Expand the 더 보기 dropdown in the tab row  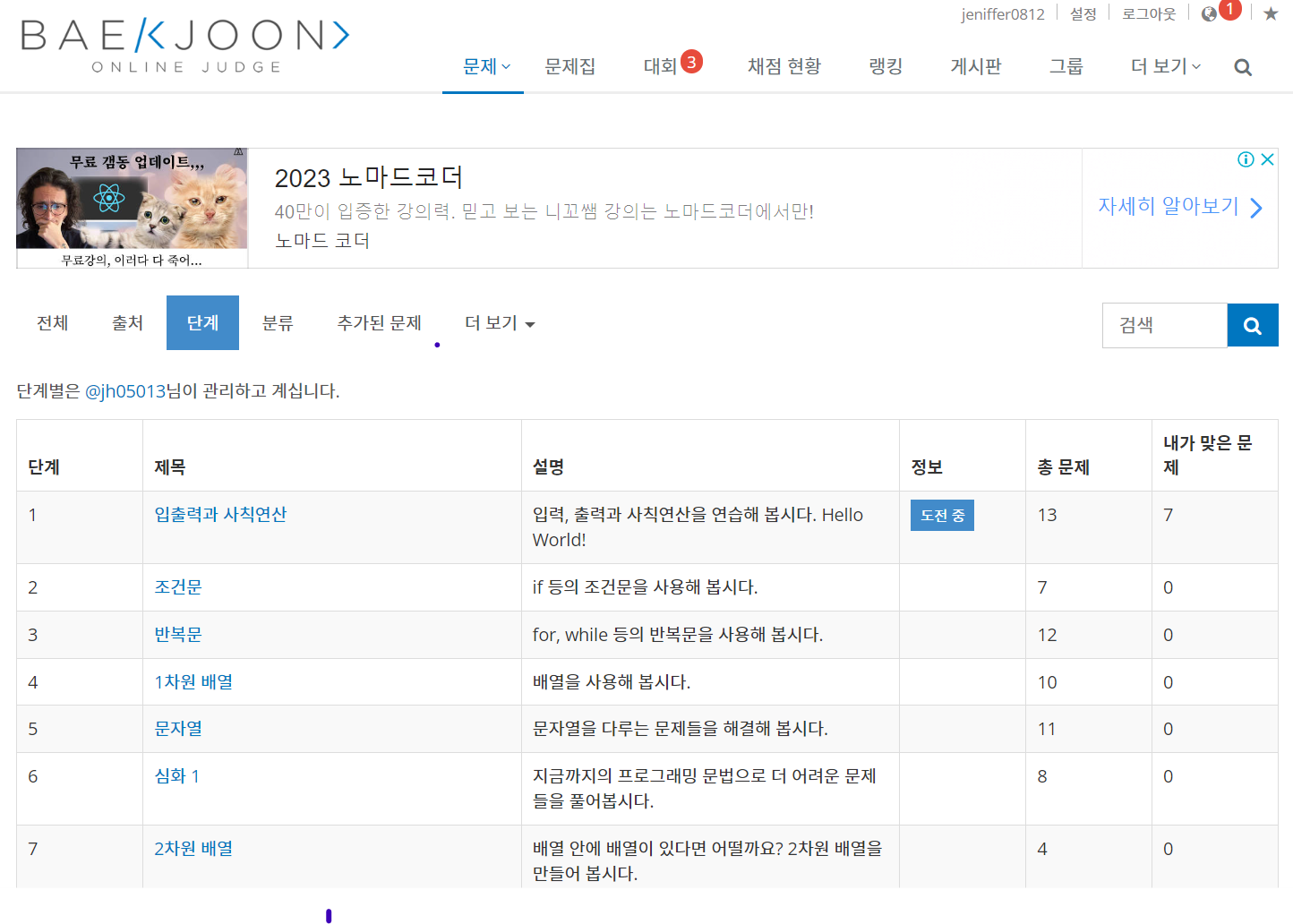click(x=500, y=323)
